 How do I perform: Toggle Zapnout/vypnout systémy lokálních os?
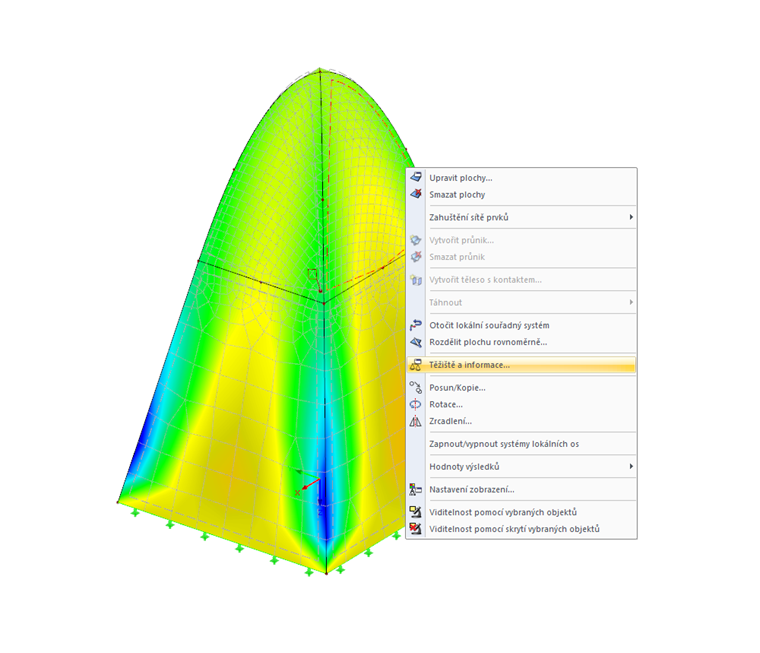522,444
